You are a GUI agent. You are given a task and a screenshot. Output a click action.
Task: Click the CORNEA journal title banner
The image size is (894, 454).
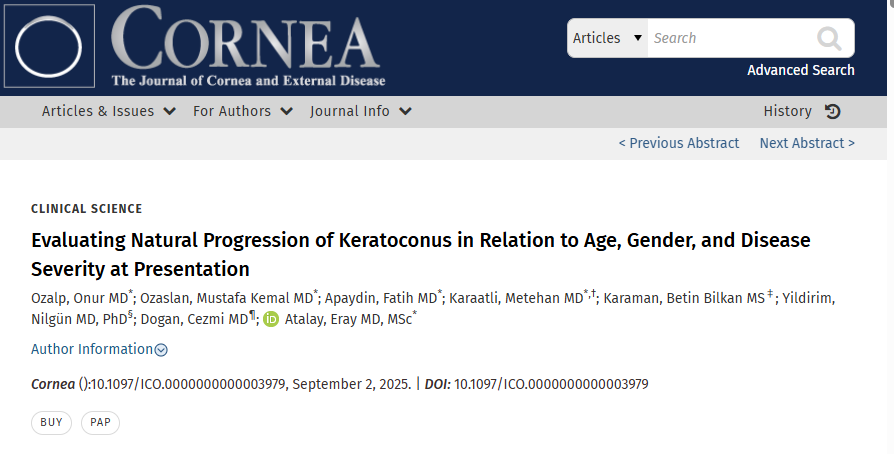click(247, 46)
